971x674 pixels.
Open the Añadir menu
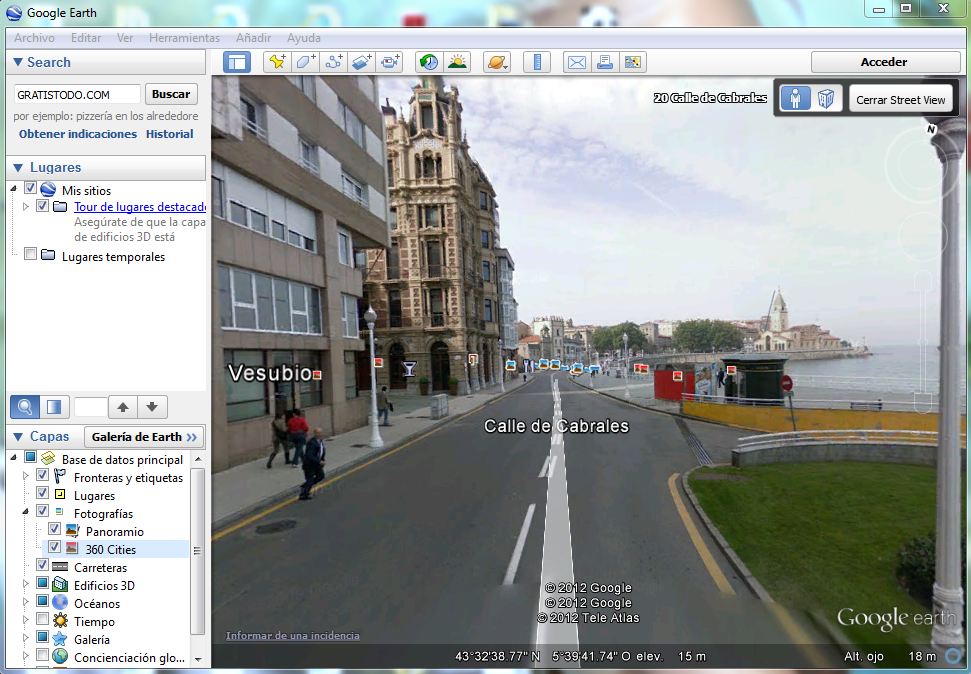click(x=253, y=38)
